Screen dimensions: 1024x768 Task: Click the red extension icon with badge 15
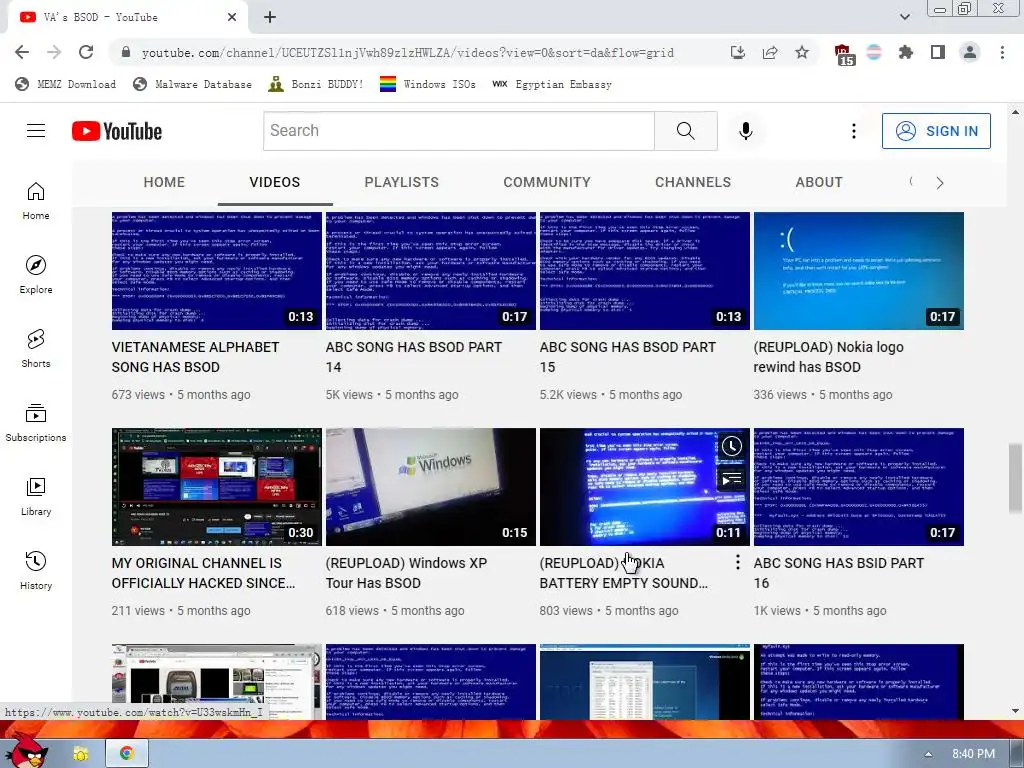(843, 54)
